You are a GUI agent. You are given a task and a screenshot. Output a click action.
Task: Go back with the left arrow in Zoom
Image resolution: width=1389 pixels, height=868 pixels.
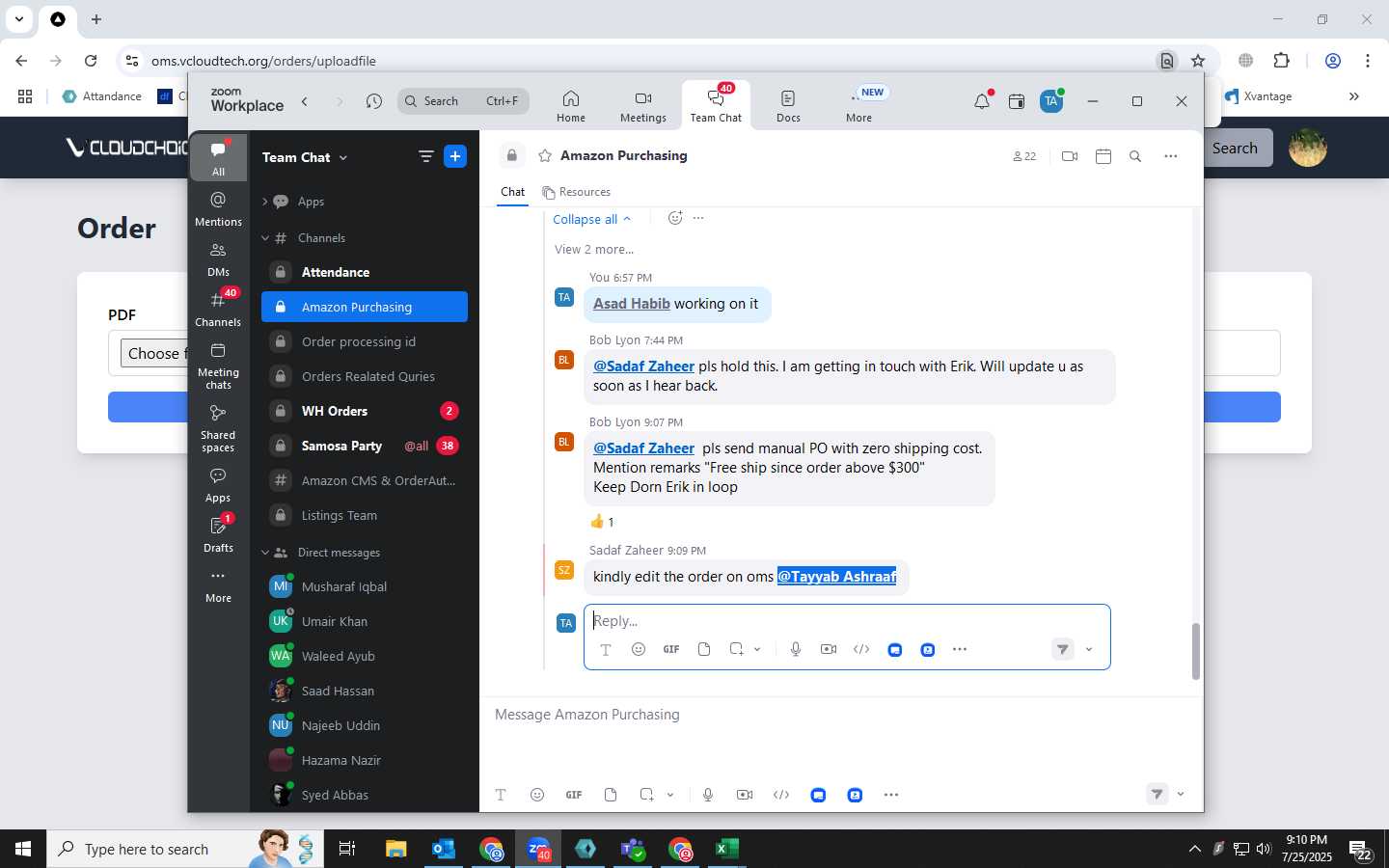305,101
